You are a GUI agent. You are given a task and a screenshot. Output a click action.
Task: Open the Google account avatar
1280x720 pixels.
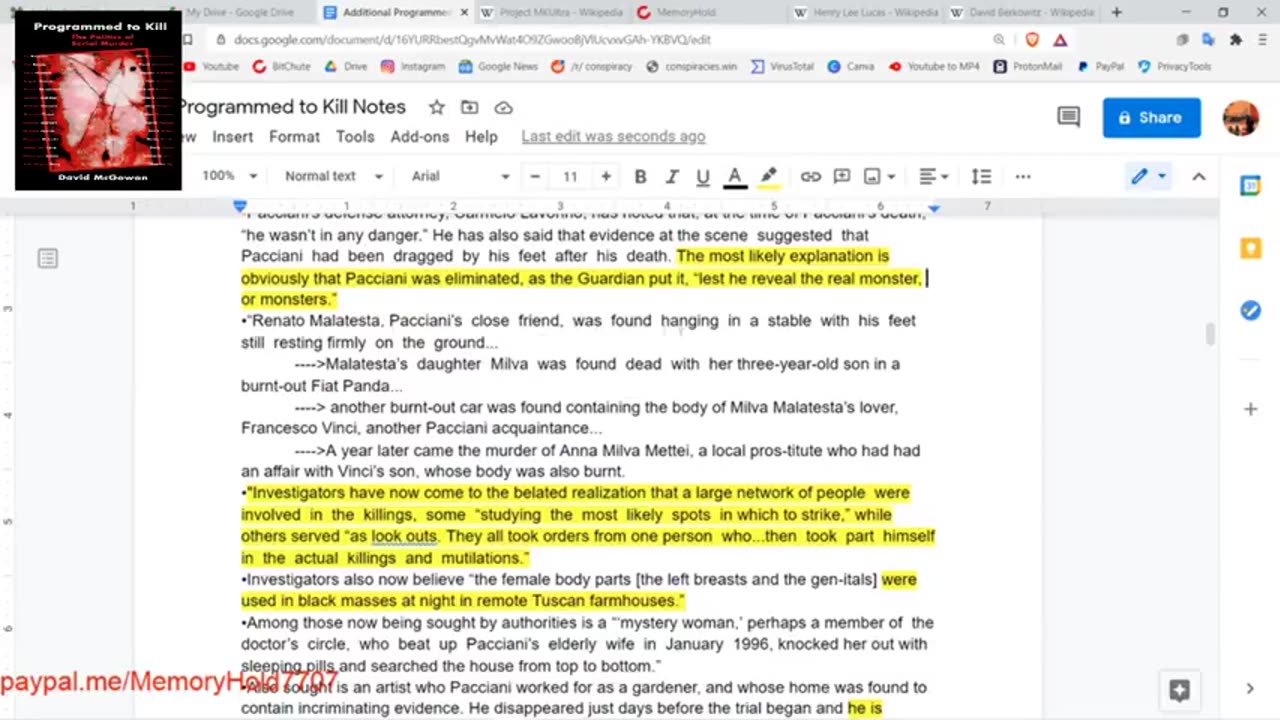coord(1241,117)
